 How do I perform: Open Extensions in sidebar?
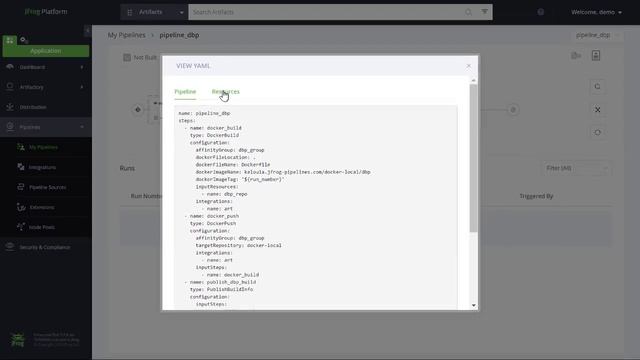[42, 207]
